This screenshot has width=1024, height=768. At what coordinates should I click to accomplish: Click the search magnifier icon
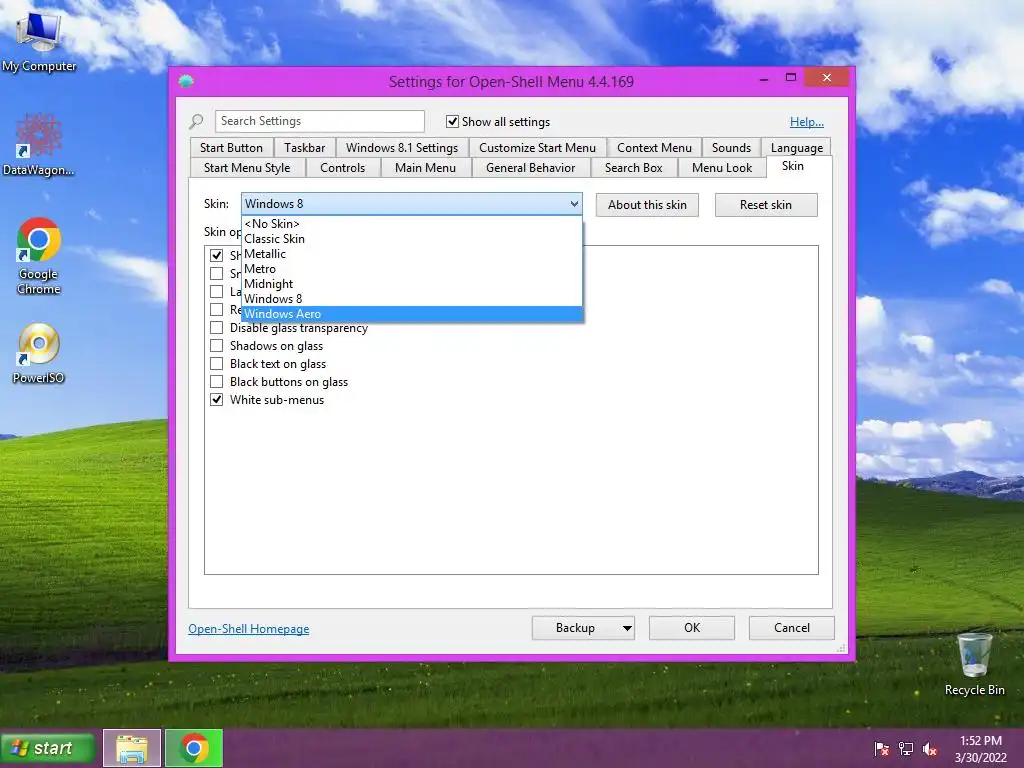point(197,121)
